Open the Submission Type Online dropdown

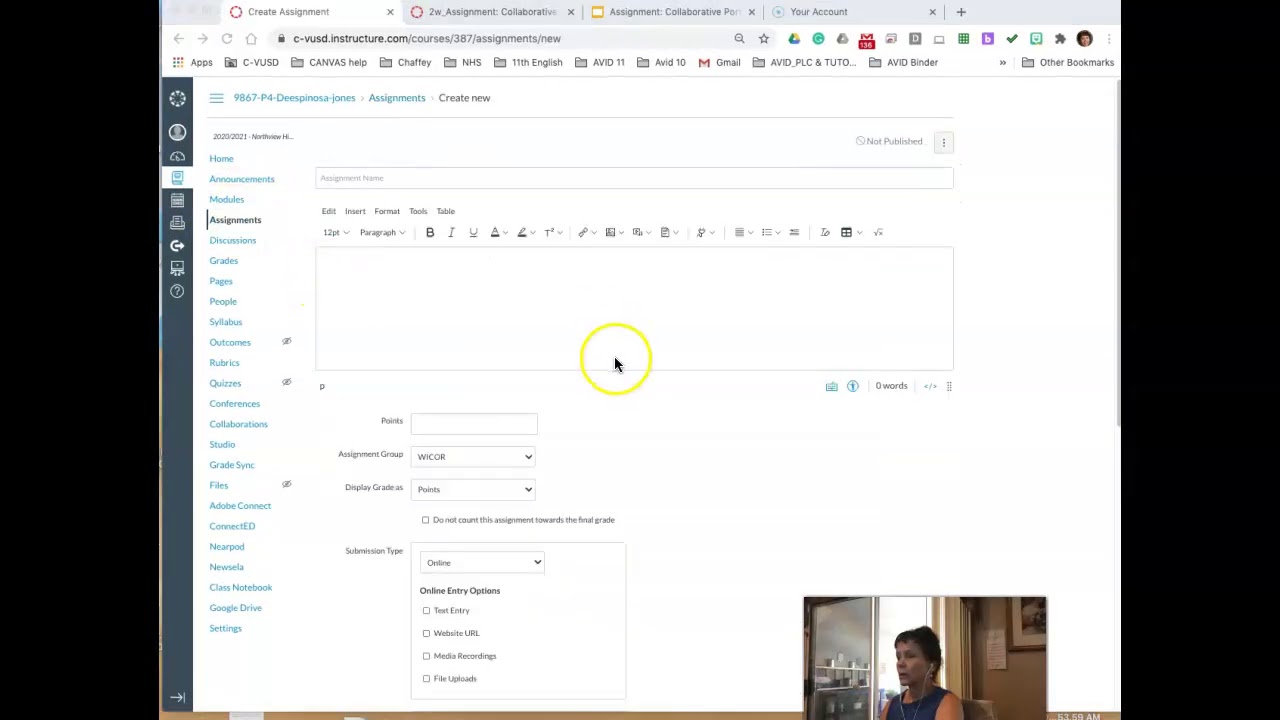tap(482, 563)
